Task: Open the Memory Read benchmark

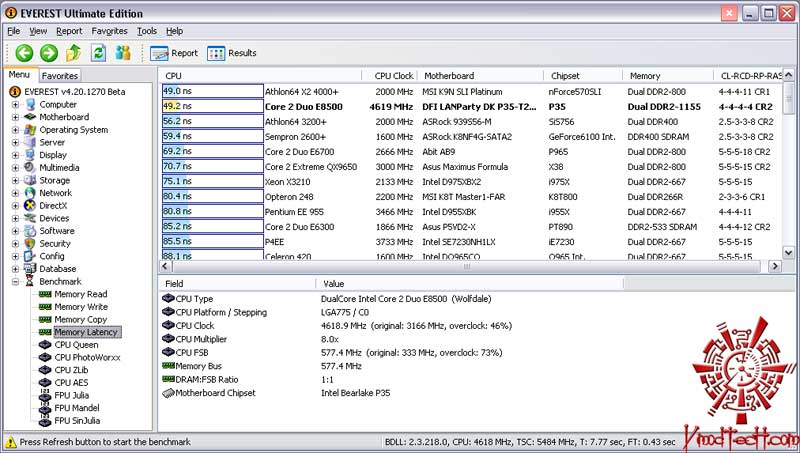Action: (81, 294)
